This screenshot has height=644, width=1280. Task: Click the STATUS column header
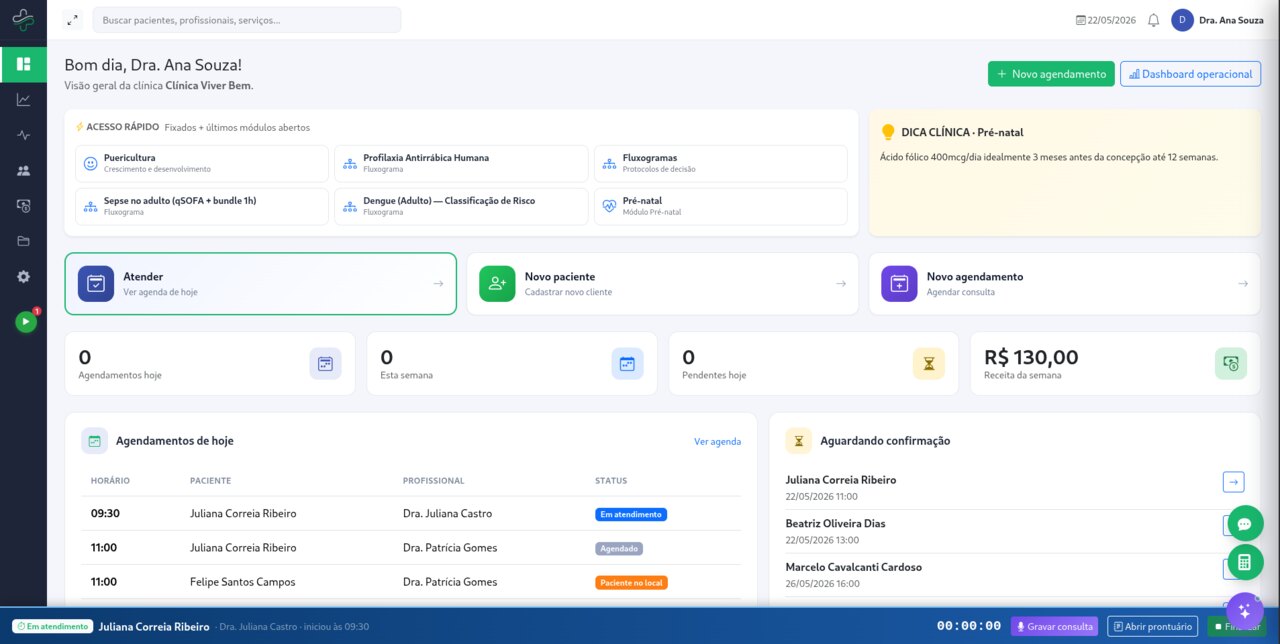pos(611,481)
